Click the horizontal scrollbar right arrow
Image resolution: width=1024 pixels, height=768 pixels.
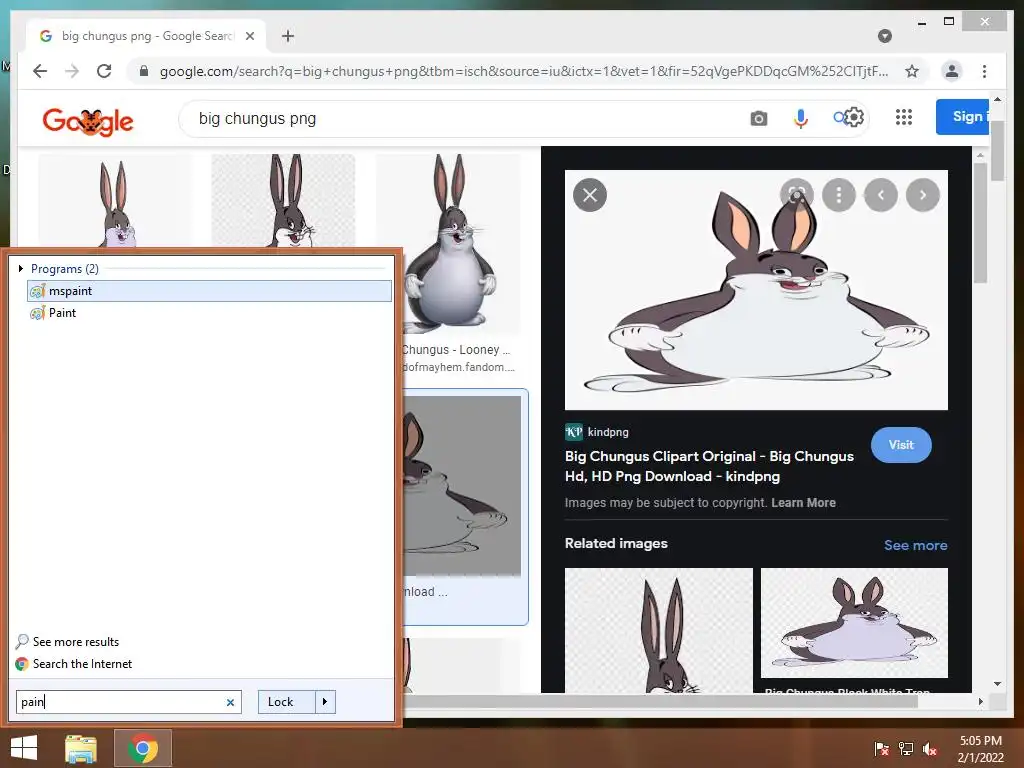(x=980, y=701)
